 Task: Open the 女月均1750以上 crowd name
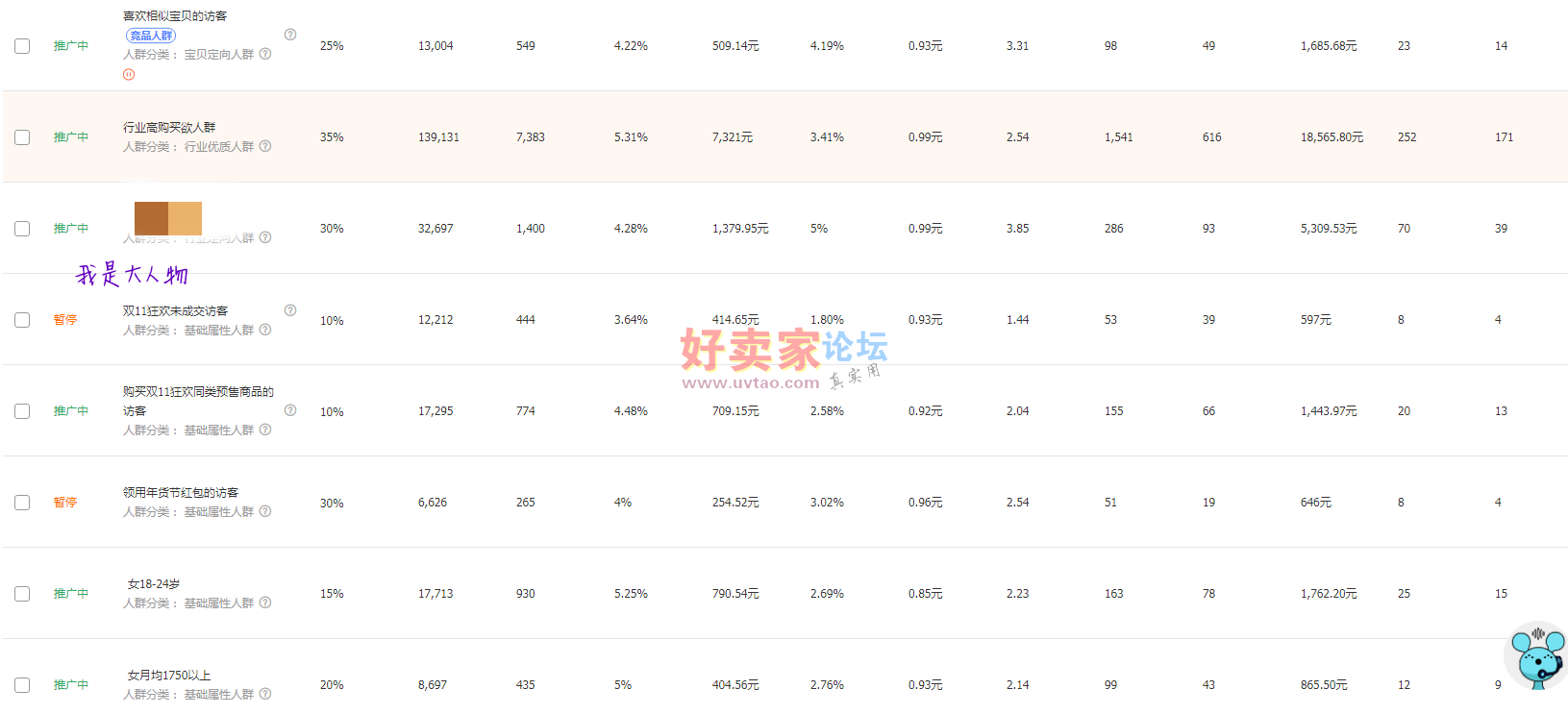(x=169, y=676)
